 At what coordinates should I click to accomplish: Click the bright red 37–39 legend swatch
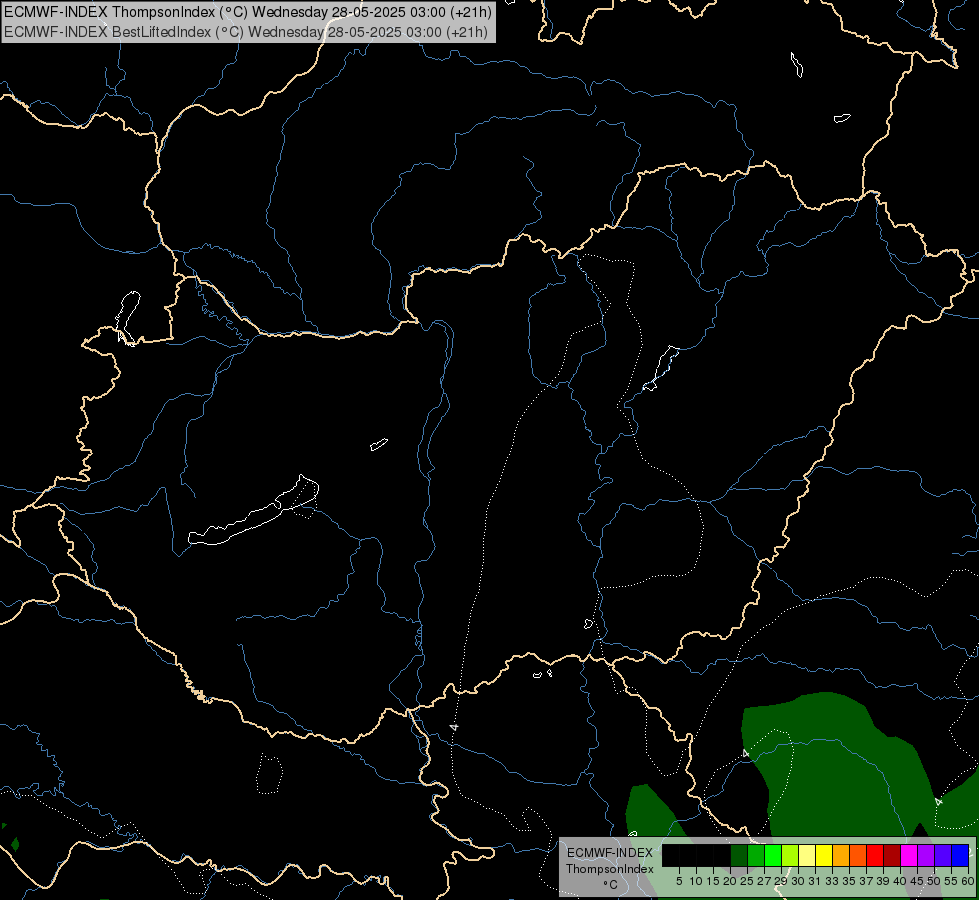[x=875, y=855]
